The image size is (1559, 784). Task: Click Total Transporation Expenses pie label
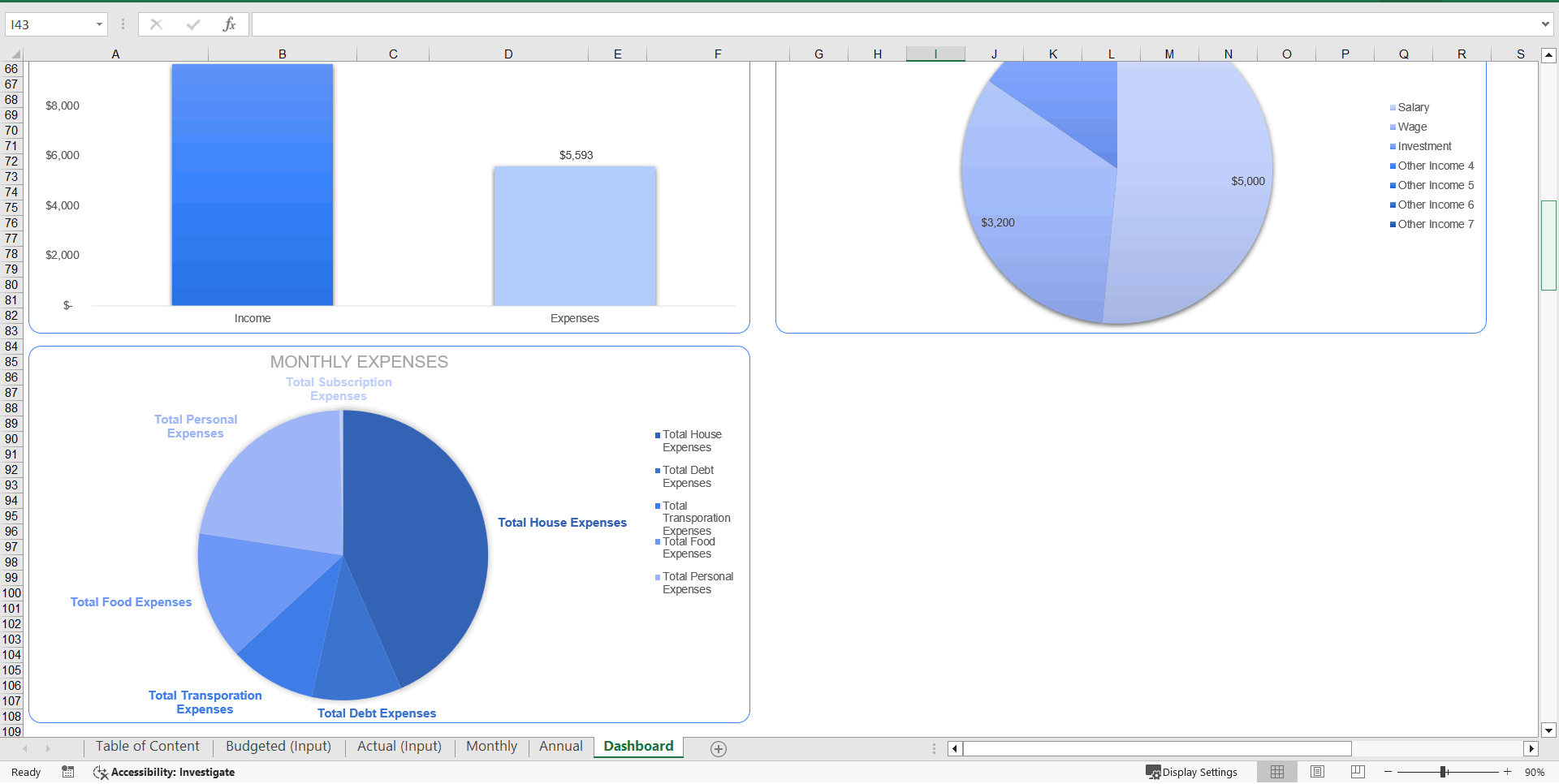click(x=205, y=702)
